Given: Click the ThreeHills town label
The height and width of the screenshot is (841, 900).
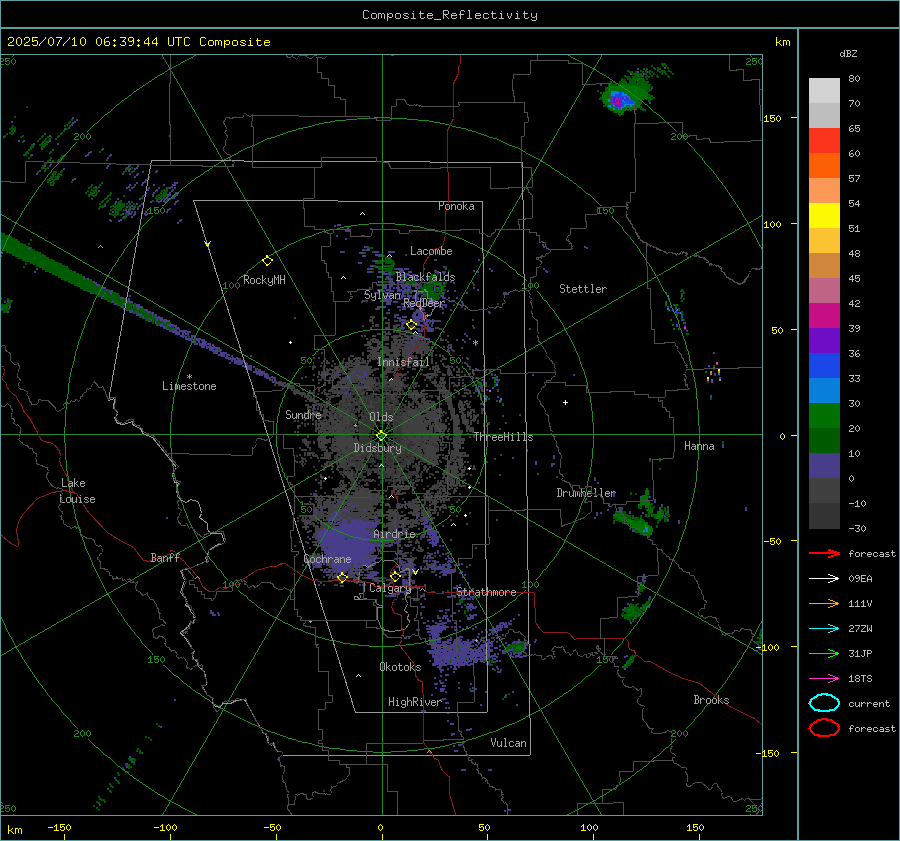Looking at the screenshot, I should tap(503, 437).
